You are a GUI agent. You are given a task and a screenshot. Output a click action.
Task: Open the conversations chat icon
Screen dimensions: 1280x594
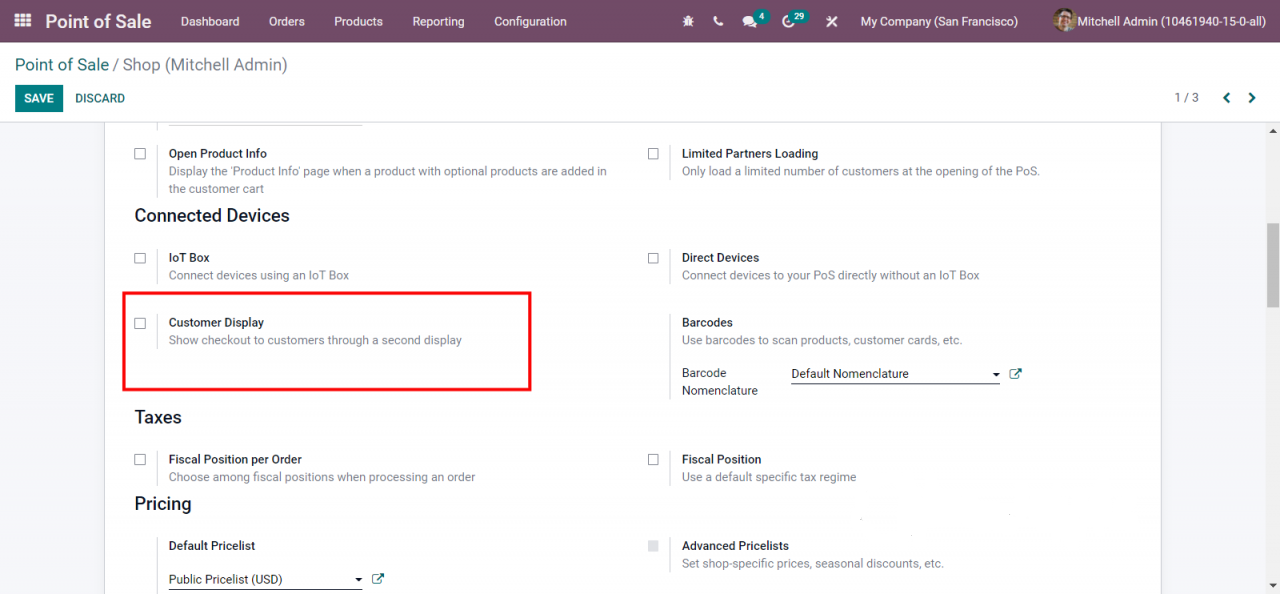750,22
